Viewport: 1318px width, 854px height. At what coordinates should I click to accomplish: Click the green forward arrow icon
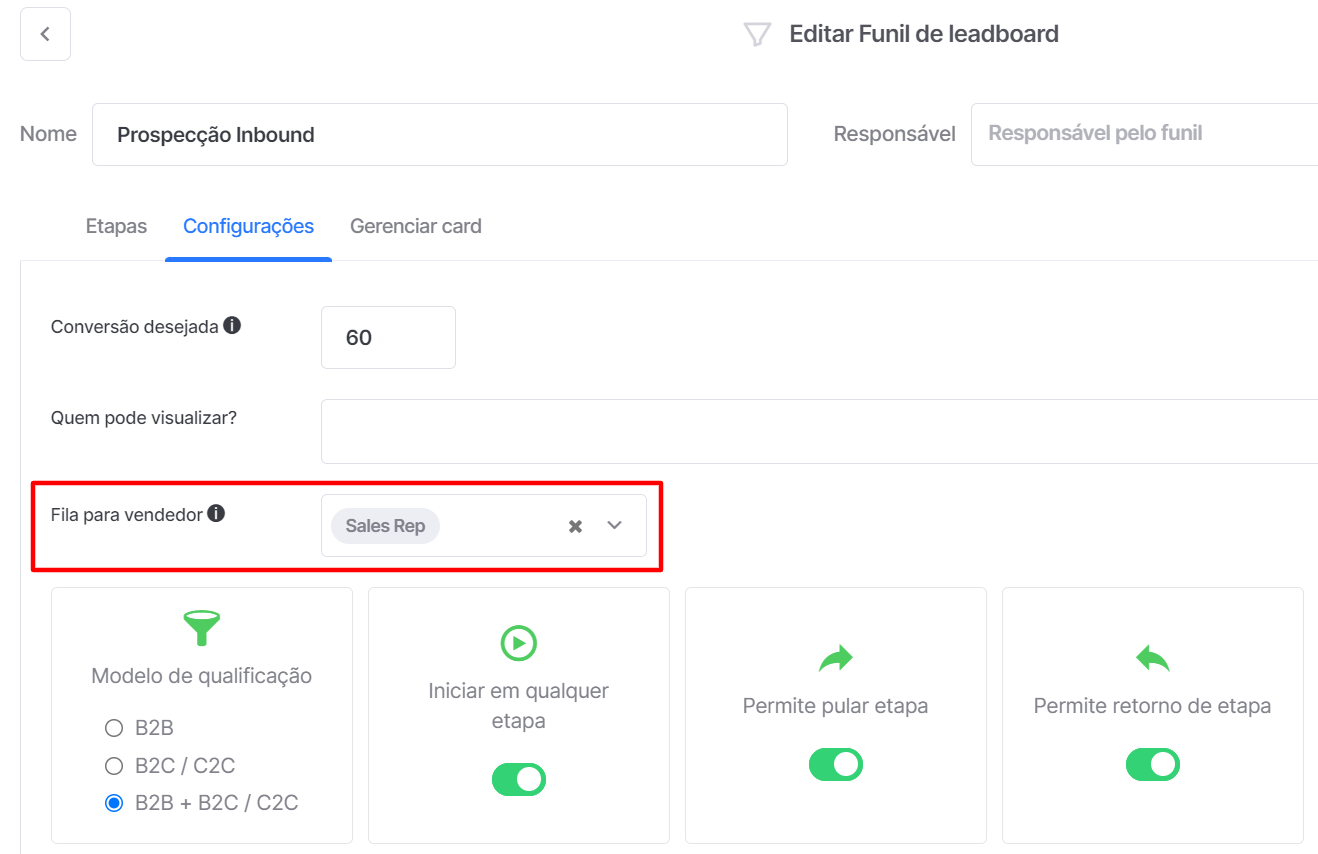pyautogui.click(x=836, y=658)
